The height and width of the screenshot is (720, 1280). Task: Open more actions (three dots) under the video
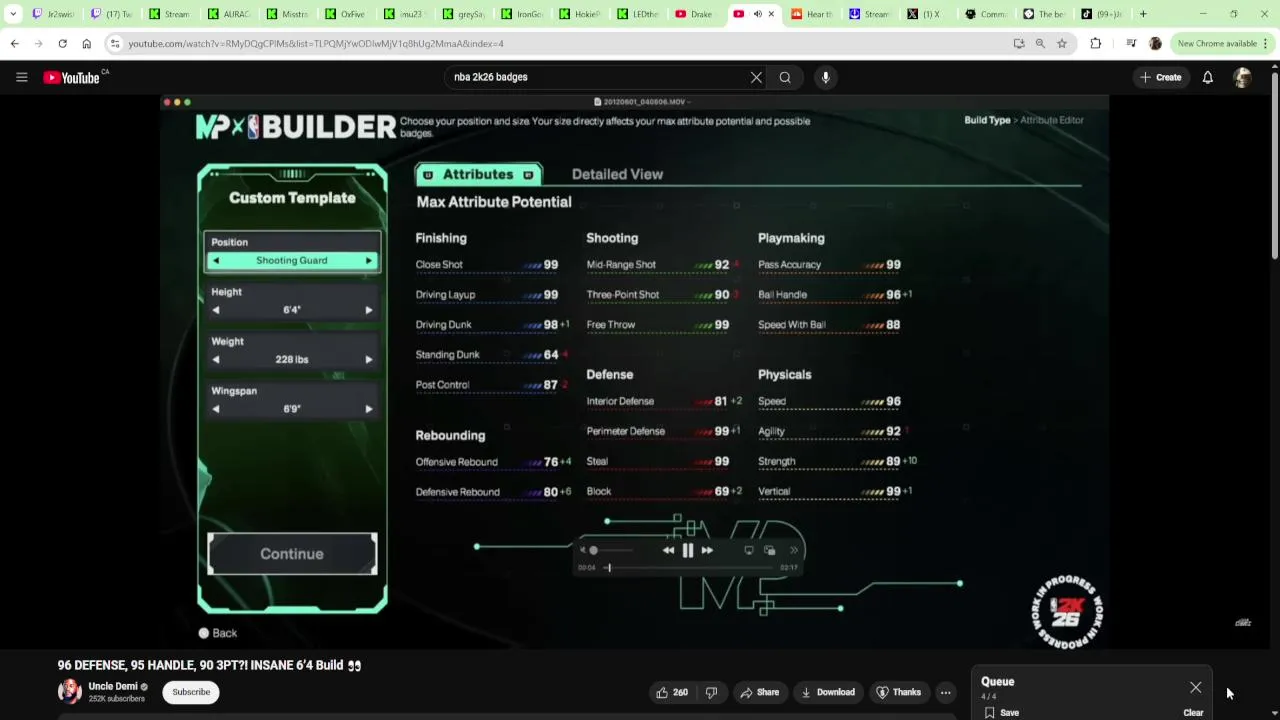pos(945,692)
